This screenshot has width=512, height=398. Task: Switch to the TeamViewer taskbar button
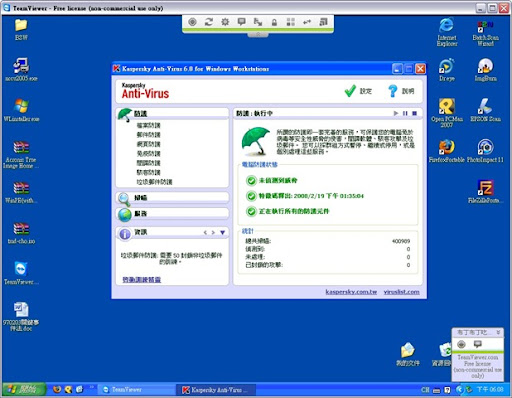136,389
